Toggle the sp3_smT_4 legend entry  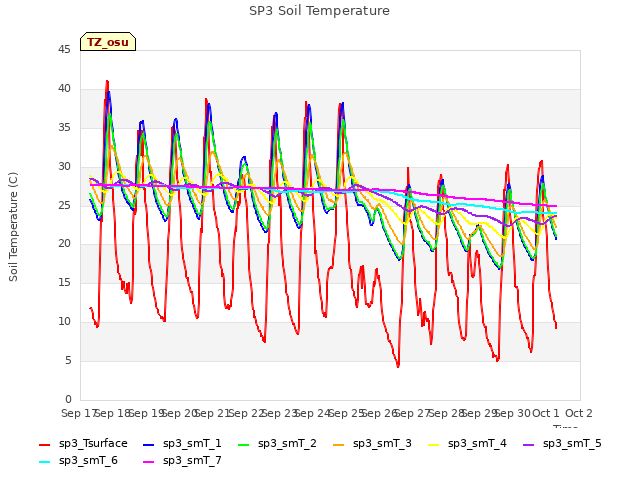tap(467, 444)
